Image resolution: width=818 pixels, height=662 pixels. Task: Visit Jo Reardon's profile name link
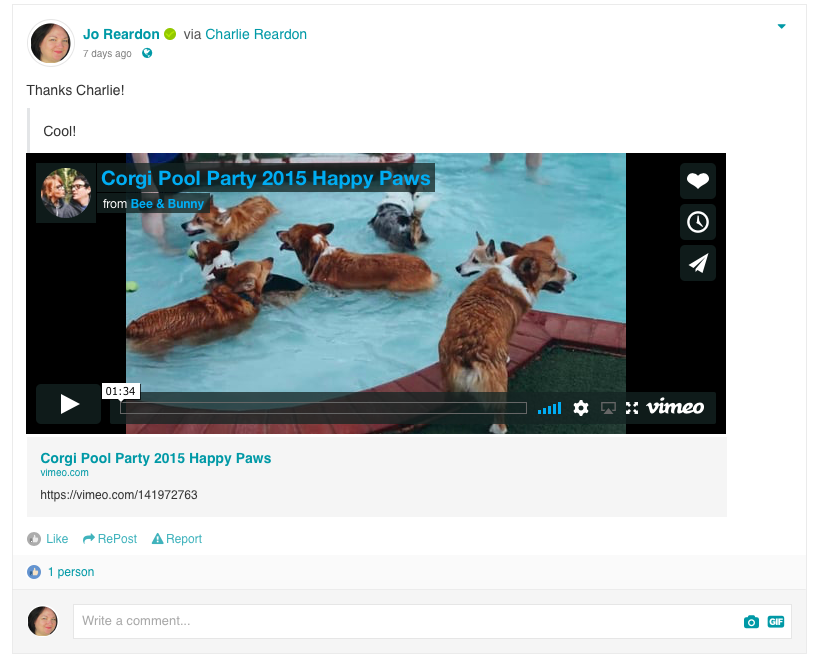(x=121, y=34)
